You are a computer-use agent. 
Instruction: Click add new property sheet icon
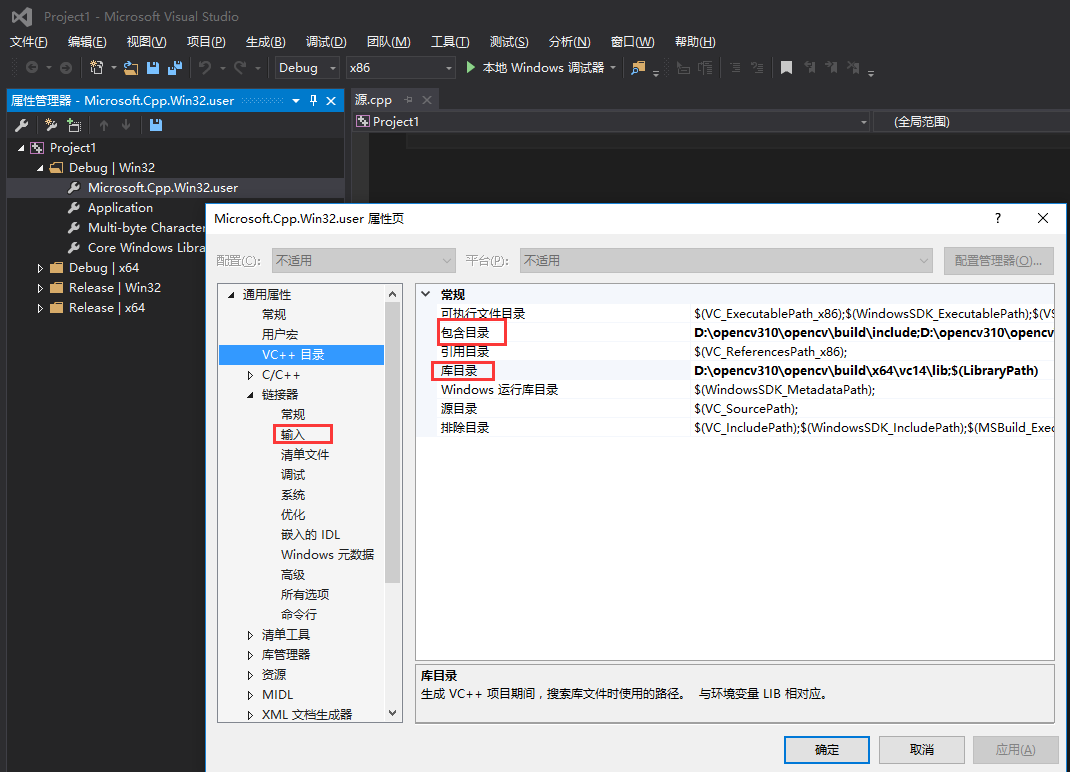[x=50, y=125]
